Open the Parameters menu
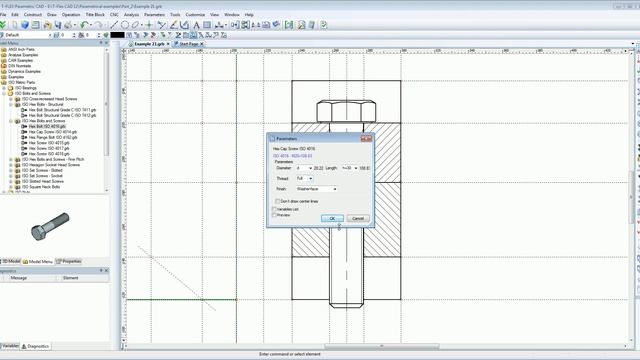Viewport: 640px width, 360px height. pyautogui.click(x=154, y=15)
